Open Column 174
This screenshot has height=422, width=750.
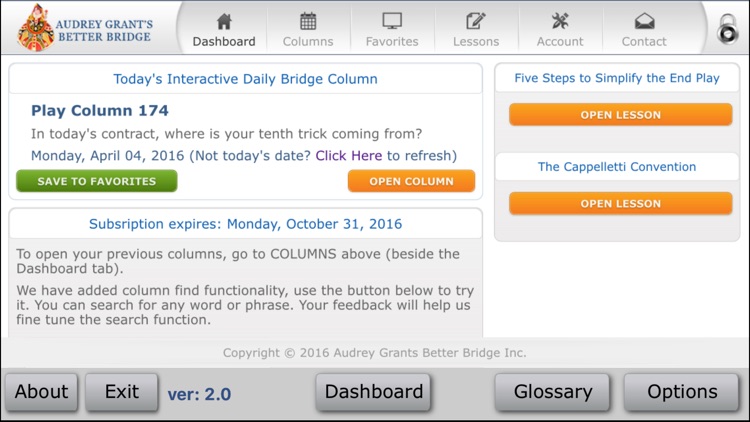pos(411,181)
